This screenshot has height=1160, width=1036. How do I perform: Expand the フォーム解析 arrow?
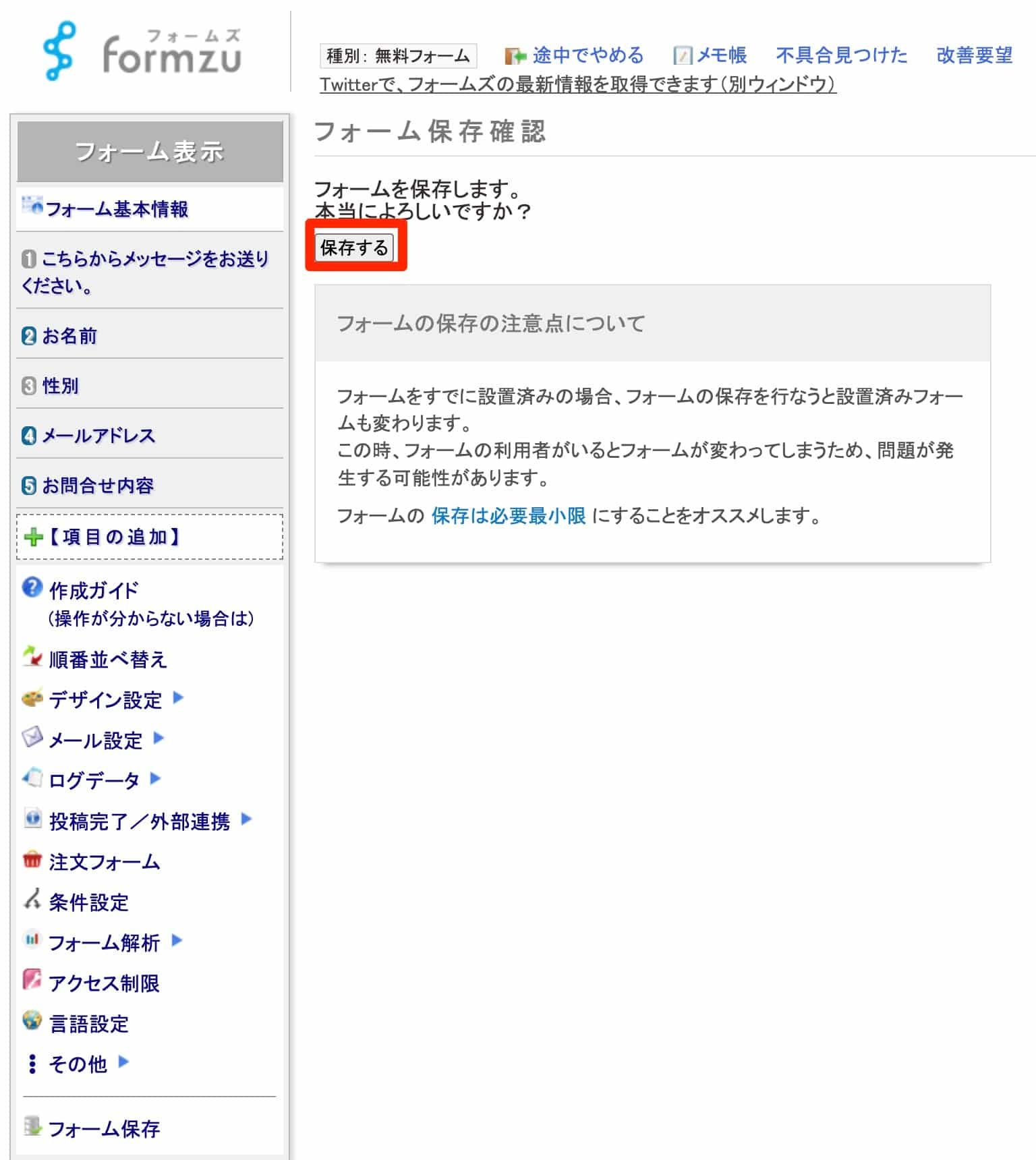177,940
